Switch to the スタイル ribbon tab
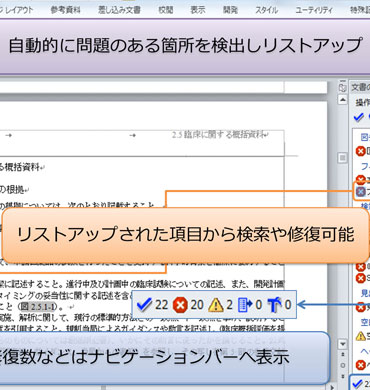Viewport: 370px width, 390px height. click(266, 10)
